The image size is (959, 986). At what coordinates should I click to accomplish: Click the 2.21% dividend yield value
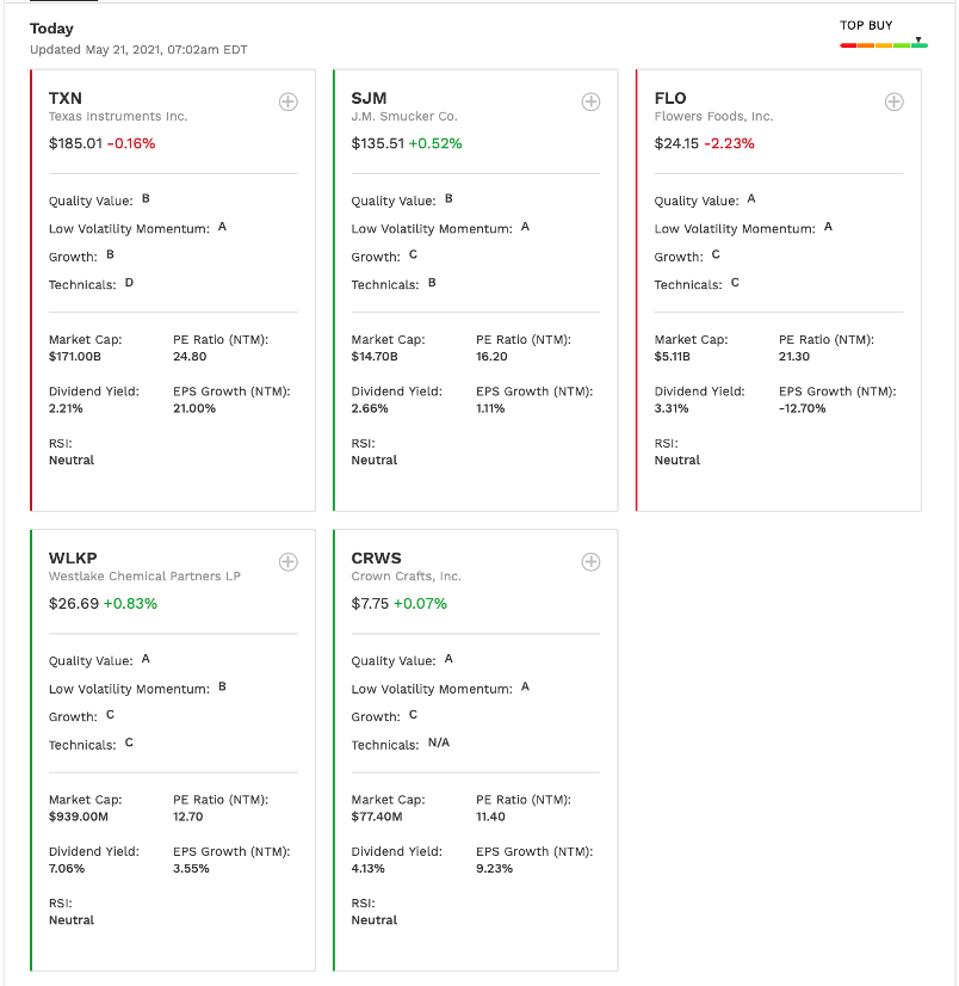point(66,409)
